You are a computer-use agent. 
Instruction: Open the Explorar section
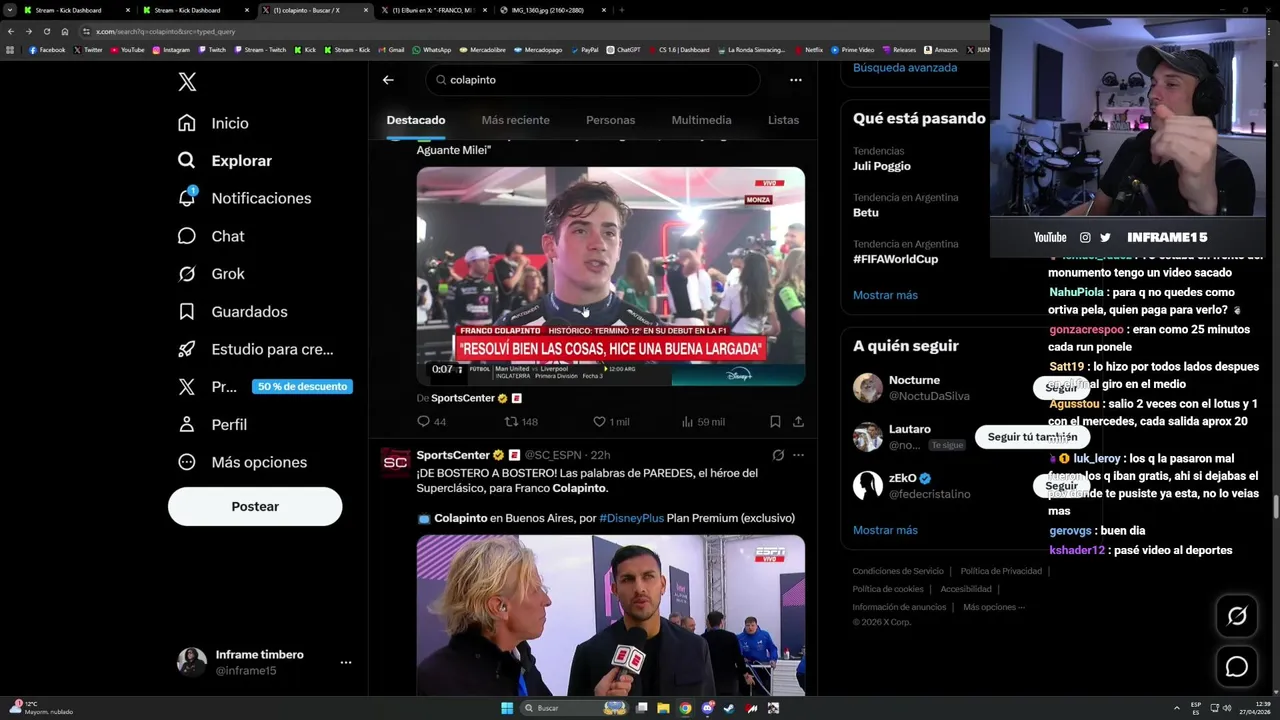224,160
